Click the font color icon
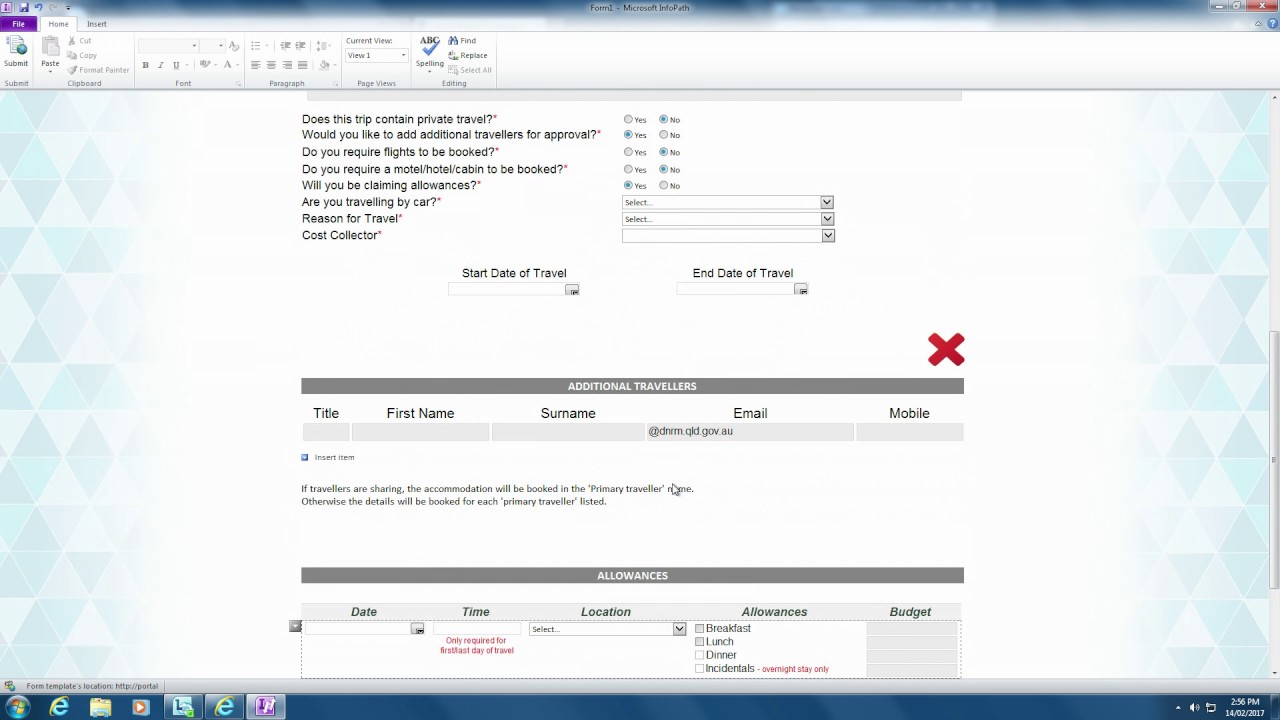Screen dimensions: 1280x720 coord(227,65)
